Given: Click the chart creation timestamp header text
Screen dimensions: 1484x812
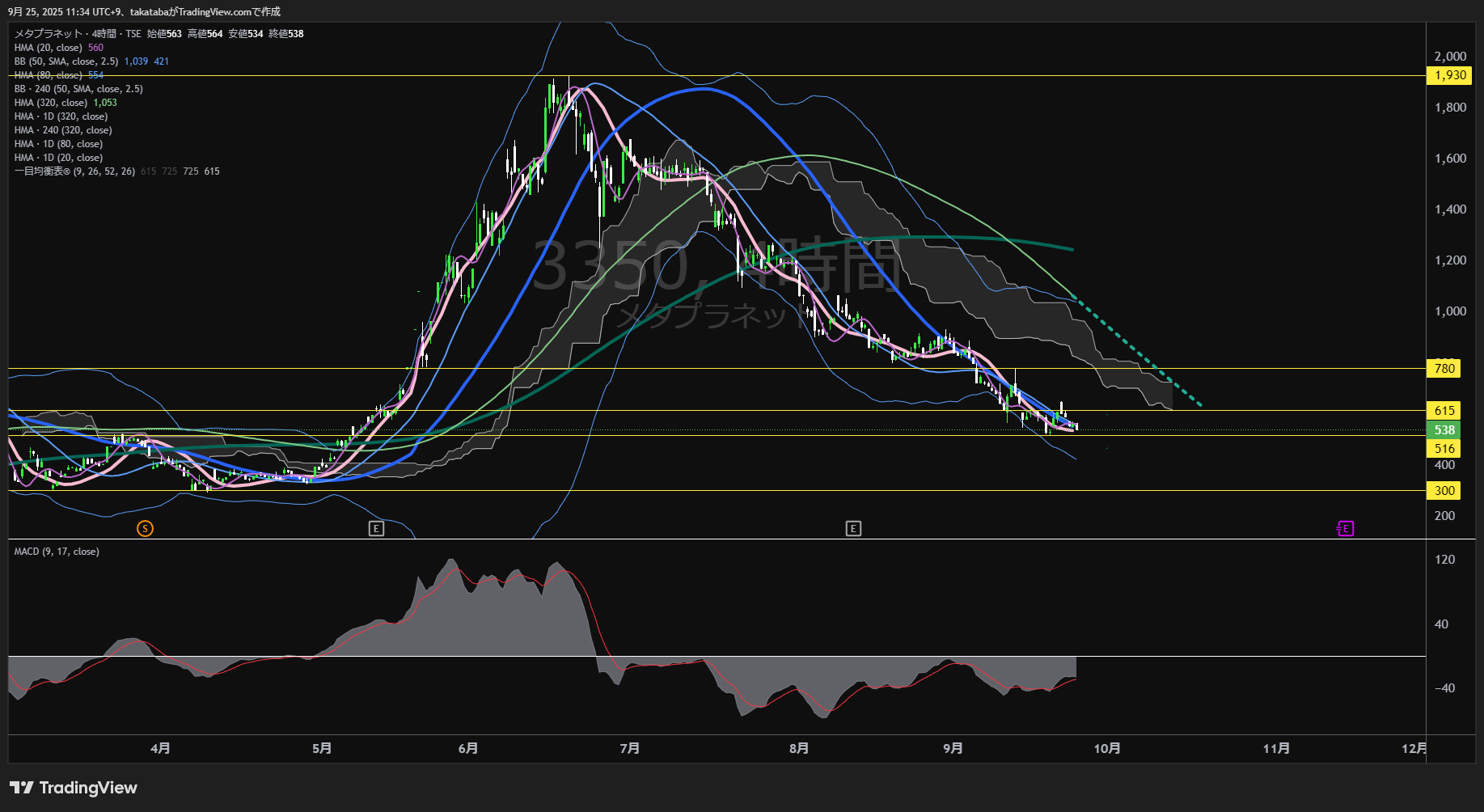Looking at the screenshot, I should click(145, 12).
